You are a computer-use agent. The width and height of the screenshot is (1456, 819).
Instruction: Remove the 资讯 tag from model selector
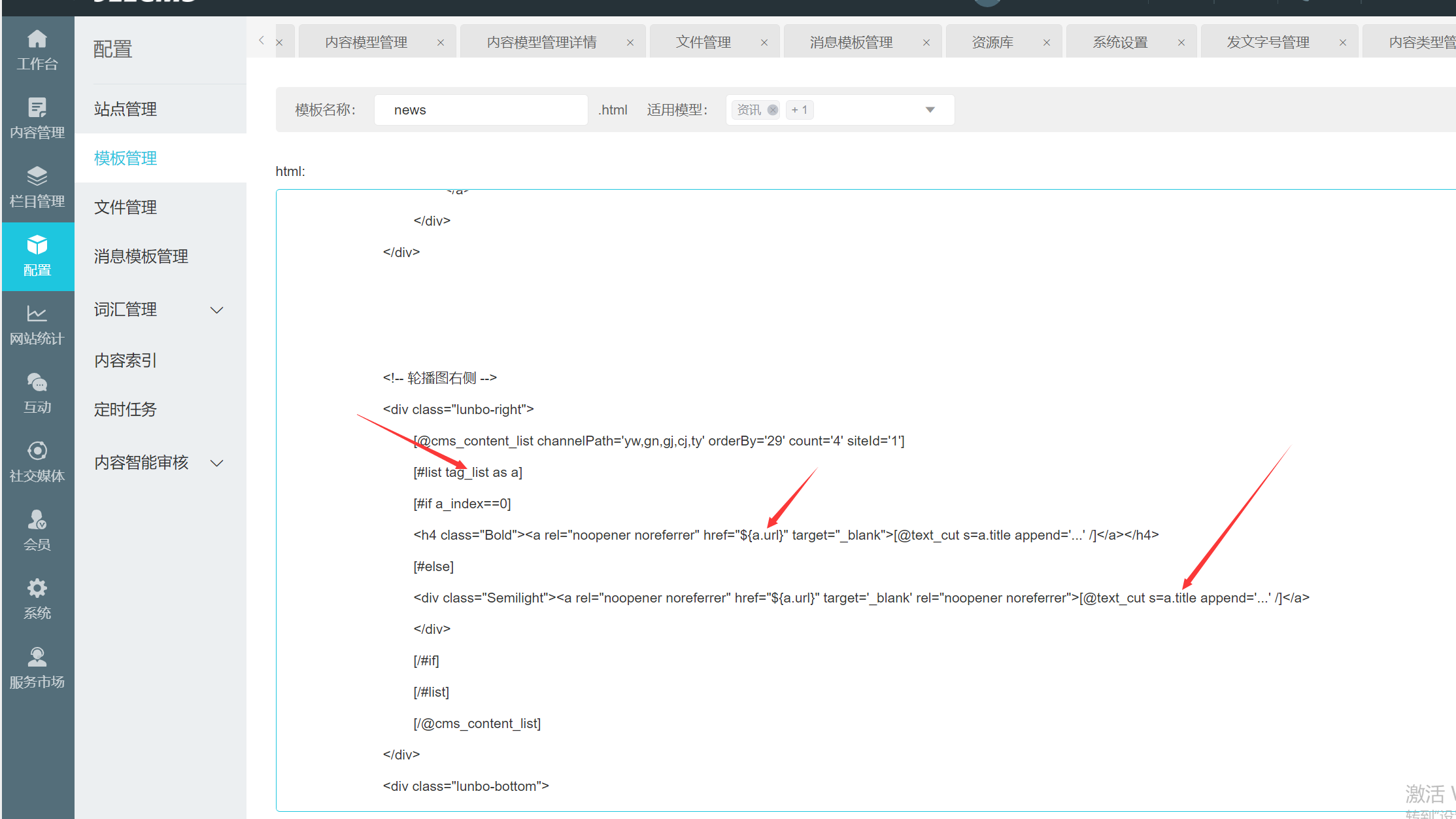click(773, 110)
